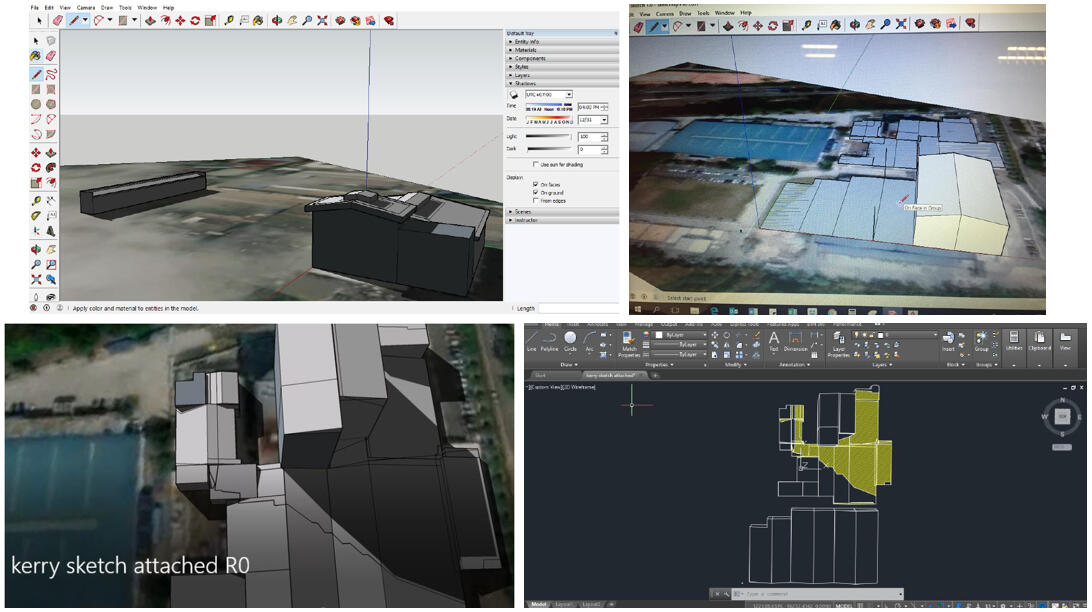Click the AutoCAD Circle tool
Image resolution: width=1092 pixels, height=612 pixels.
point(570,339)
